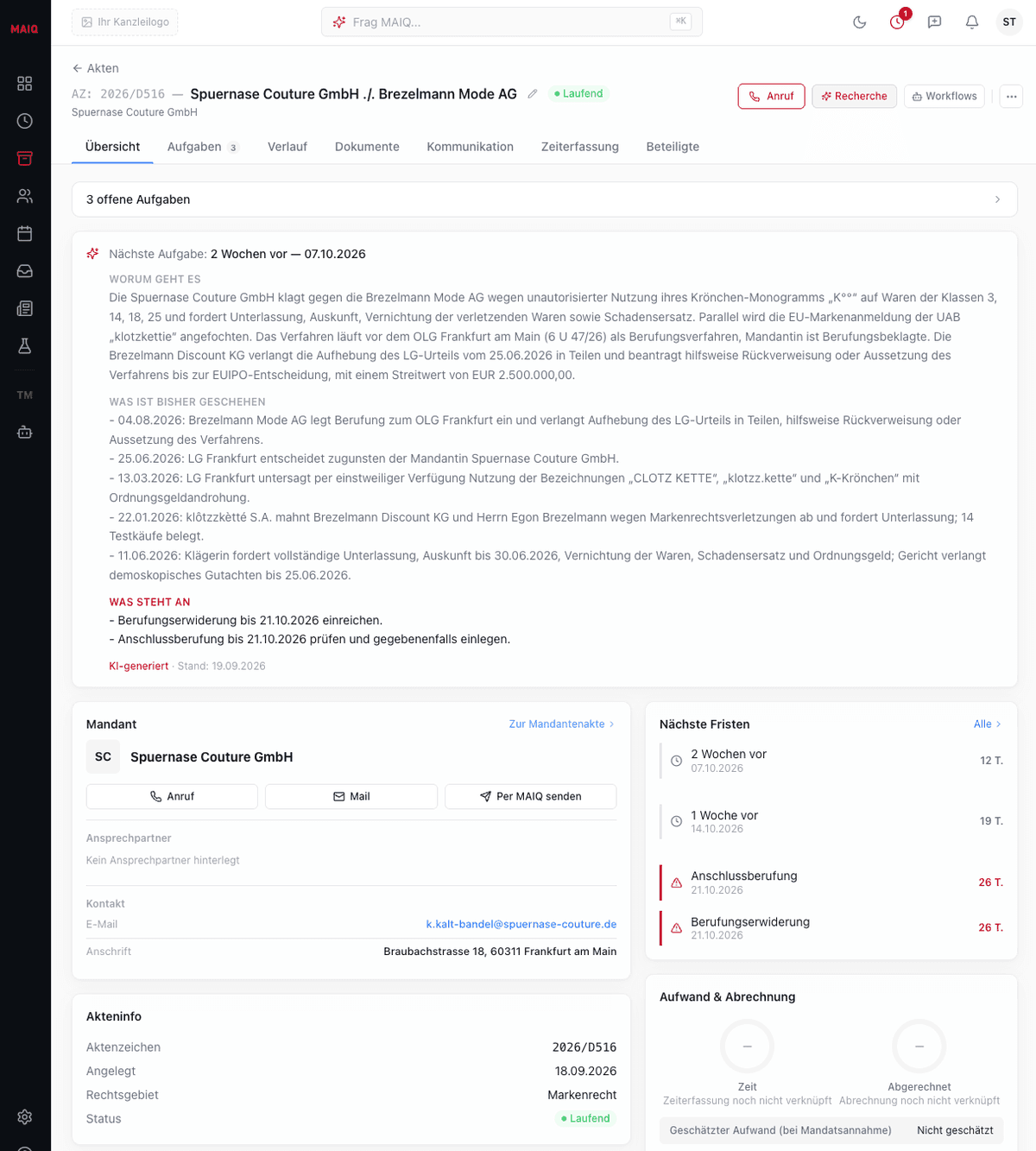The width and height of the screenshot is (1036, 1151).
Task: Open the three-dots more options menu
Action: pyautogui.click(x=1012, y=96)
